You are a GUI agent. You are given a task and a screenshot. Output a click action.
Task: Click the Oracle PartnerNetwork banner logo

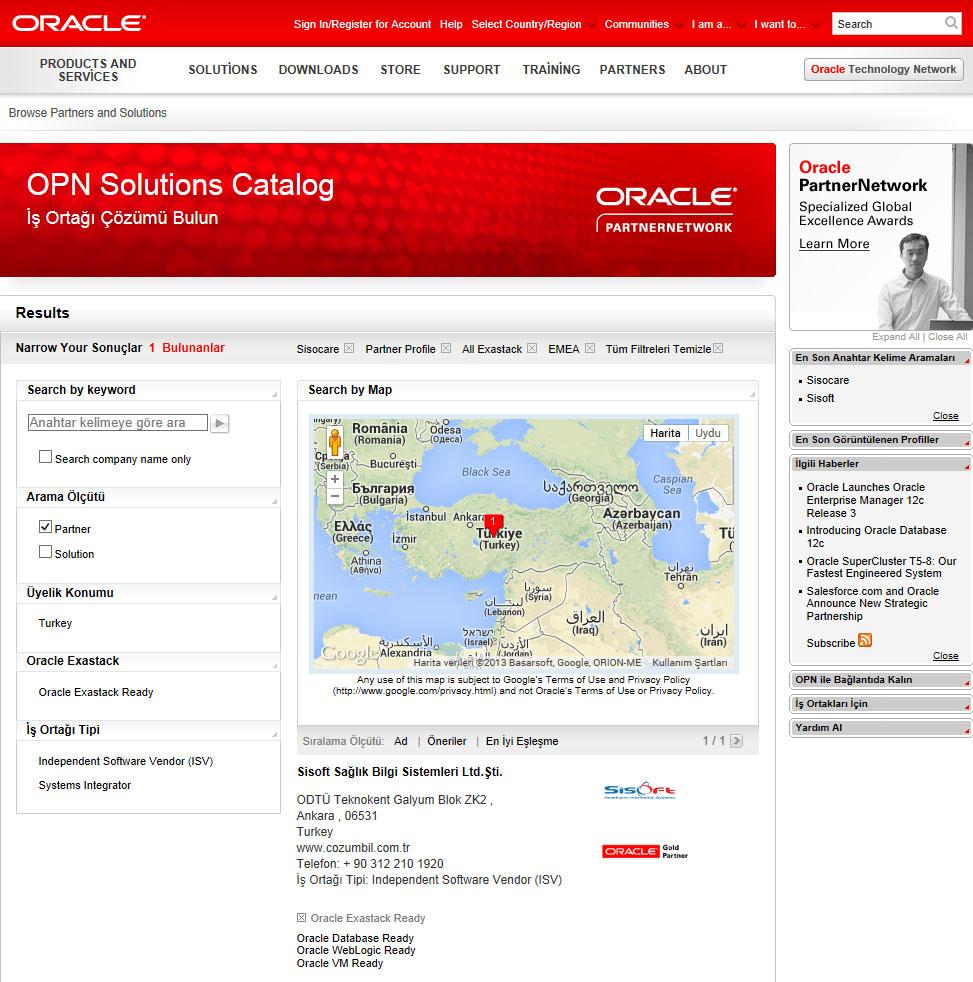tap(666, 210)
